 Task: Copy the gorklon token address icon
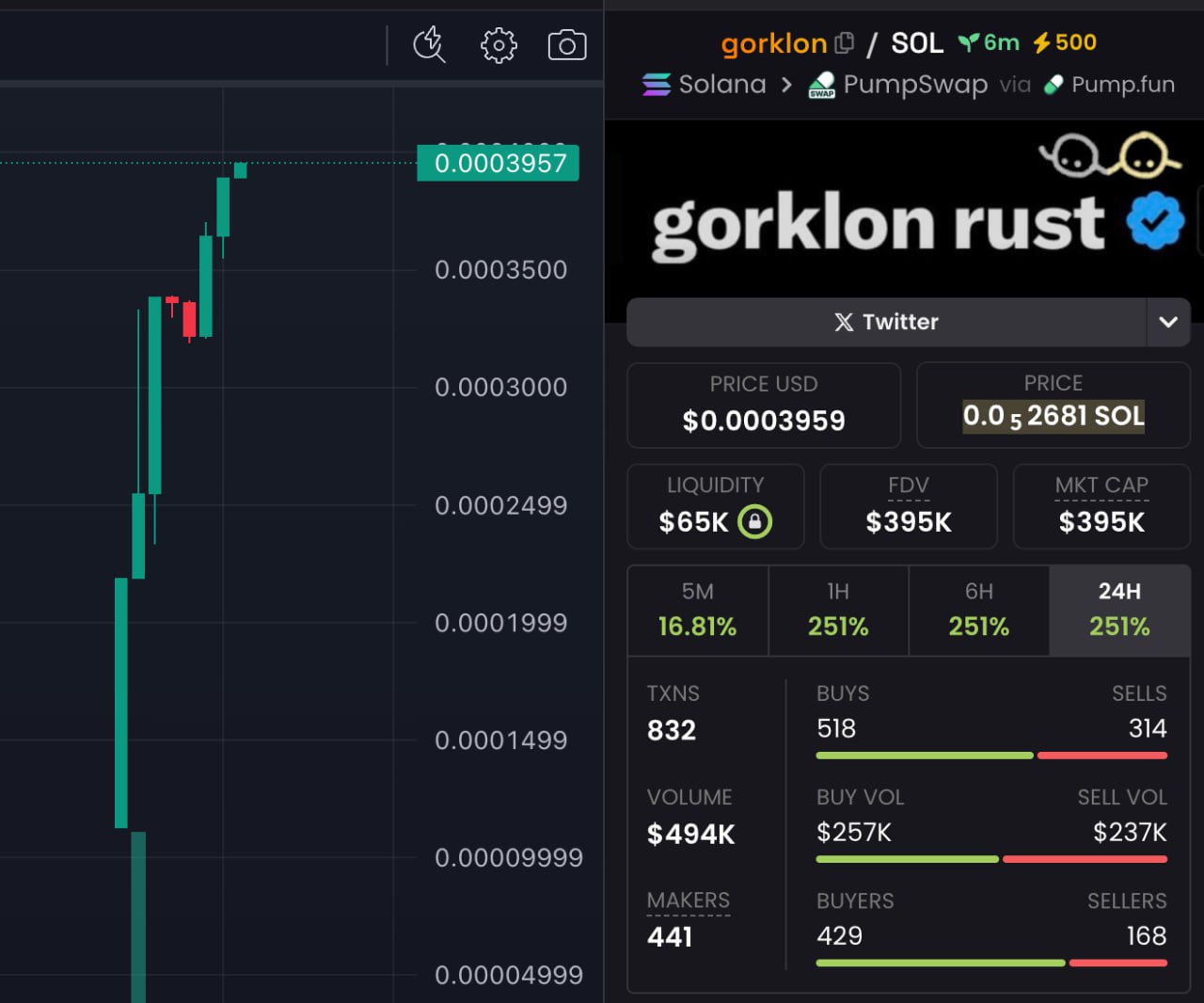click(x=845, y=42)
